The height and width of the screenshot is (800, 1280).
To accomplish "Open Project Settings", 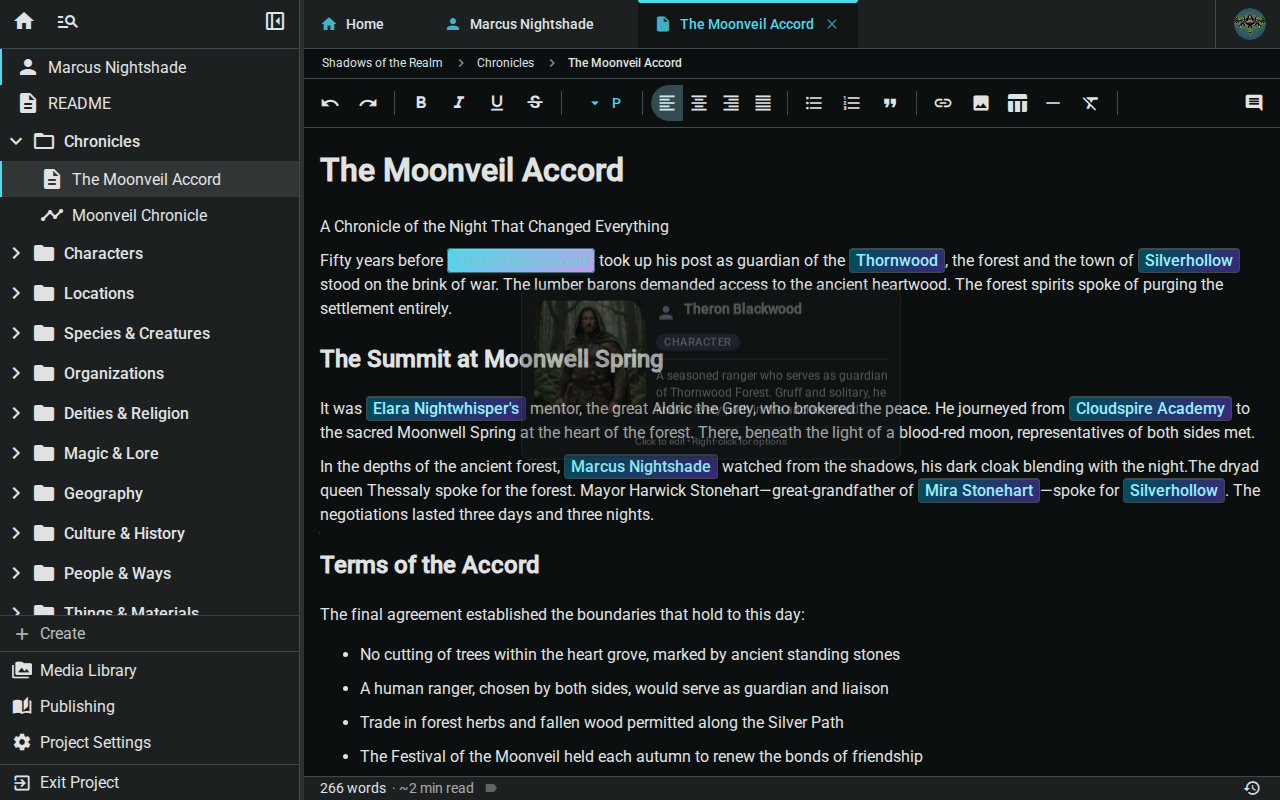I will [x=150, y=742].
